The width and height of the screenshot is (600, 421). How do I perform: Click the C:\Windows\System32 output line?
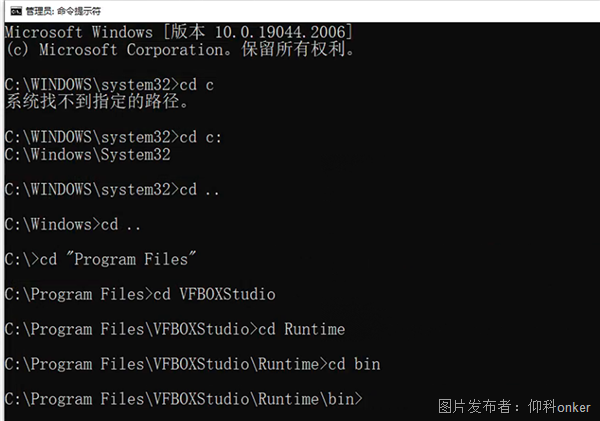coord(88,154)
